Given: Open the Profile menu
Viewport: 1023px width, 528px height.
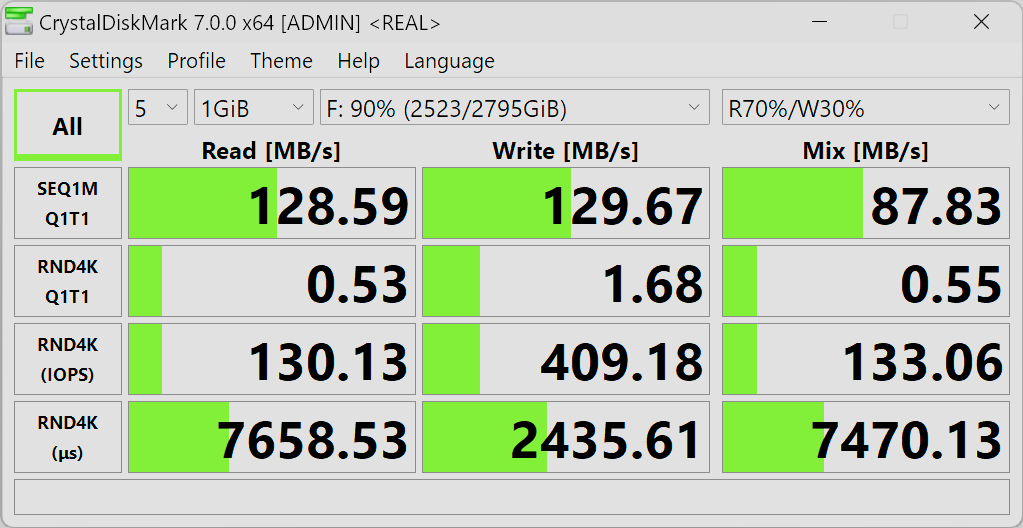Looking at the screenshot, I should [x=196, y=61].
